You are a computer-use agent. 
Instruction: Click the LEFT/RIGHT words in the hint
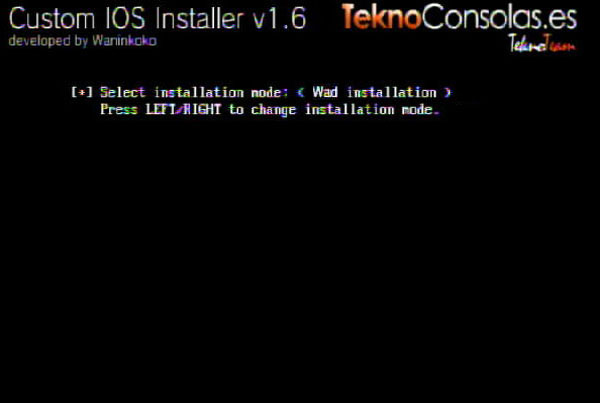[x=183, y=110]
